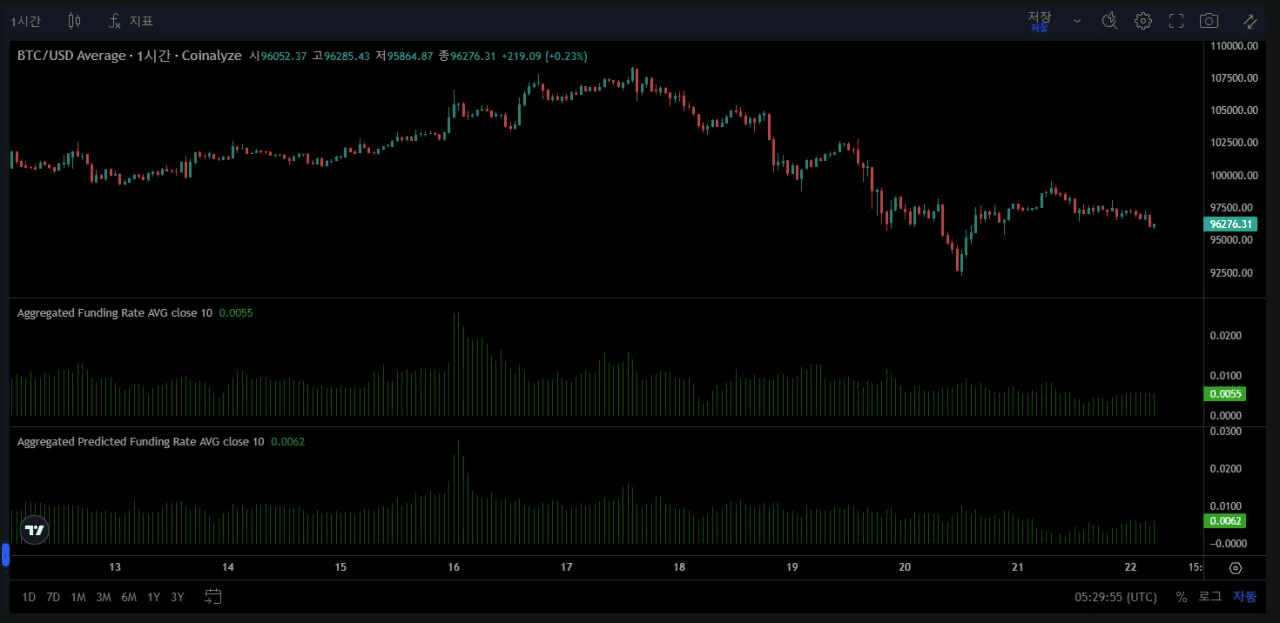Open the quick search icon
This screenshot has height=623, width=1280.
pos(1109,21)
